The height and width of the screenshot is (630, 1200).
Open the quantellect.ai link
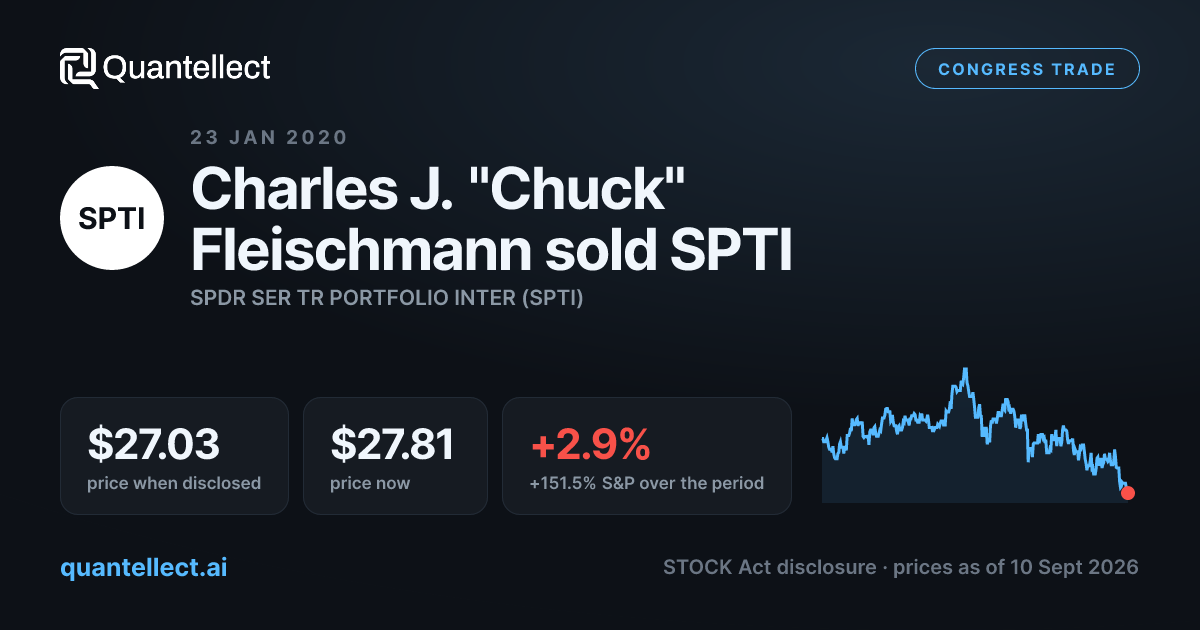tap(144, 567)
